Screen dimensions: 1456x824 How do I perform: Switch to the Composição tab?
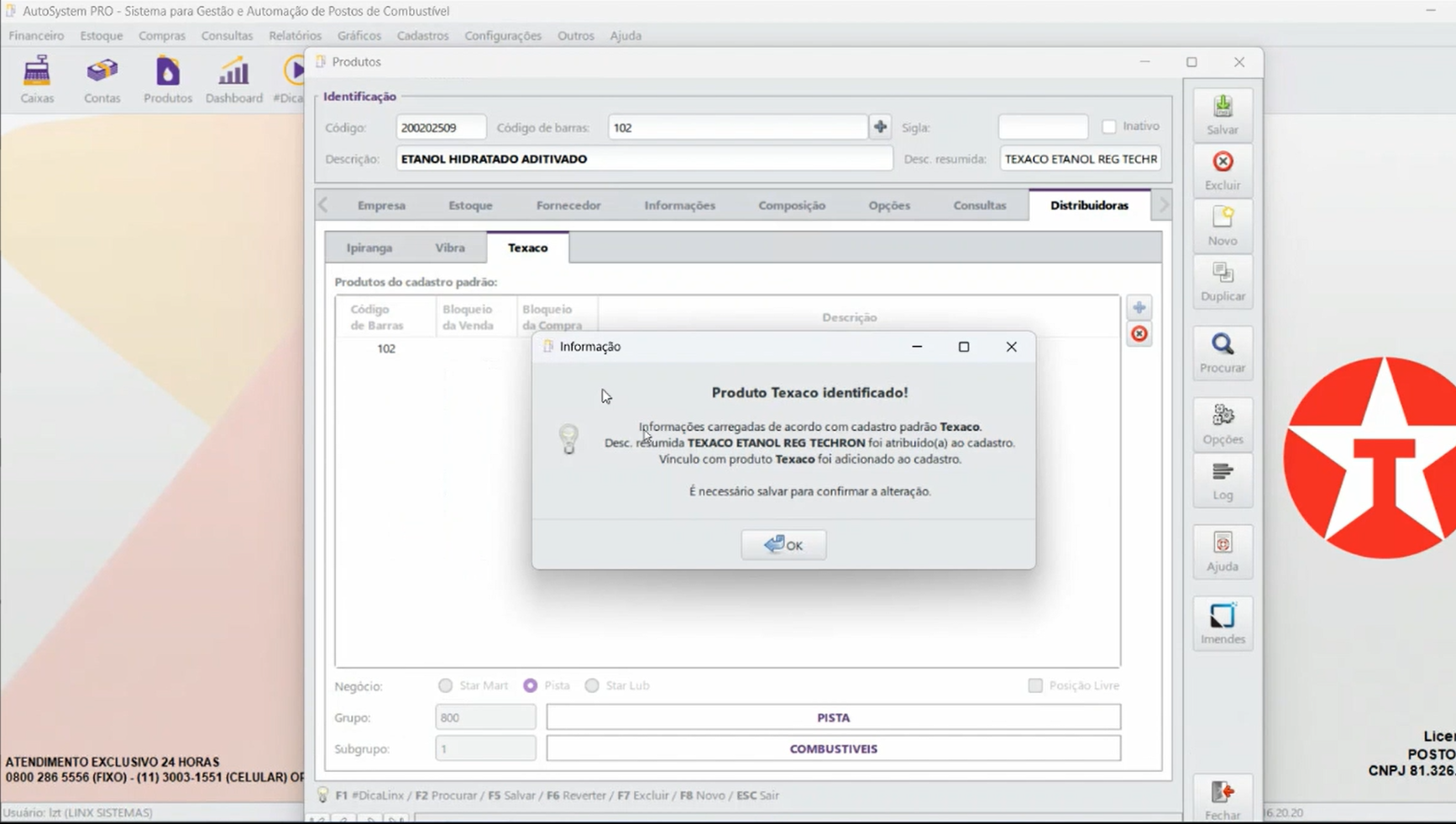point(792,205)
